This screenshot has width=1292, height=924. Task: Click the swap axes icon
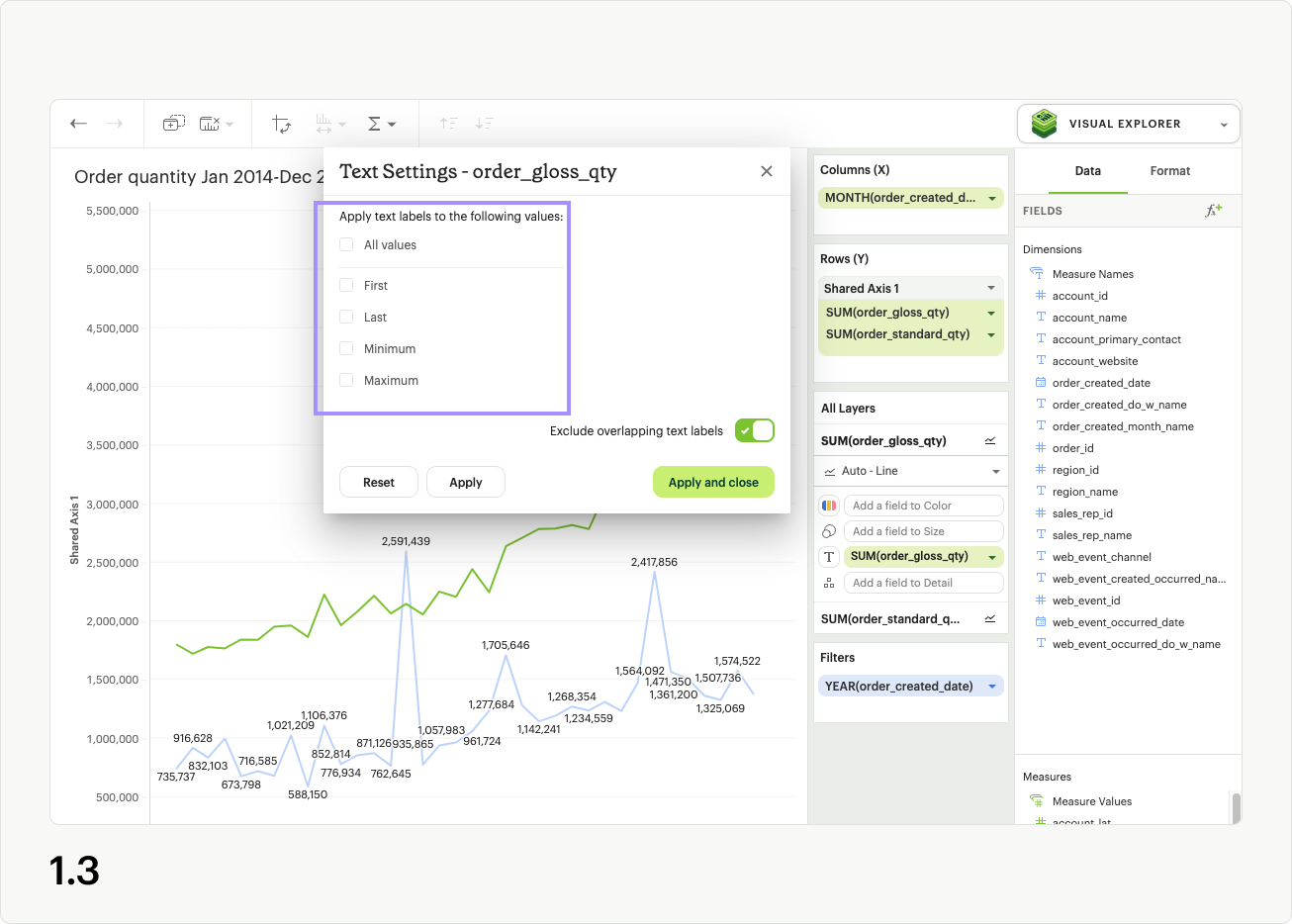(282, 124)
